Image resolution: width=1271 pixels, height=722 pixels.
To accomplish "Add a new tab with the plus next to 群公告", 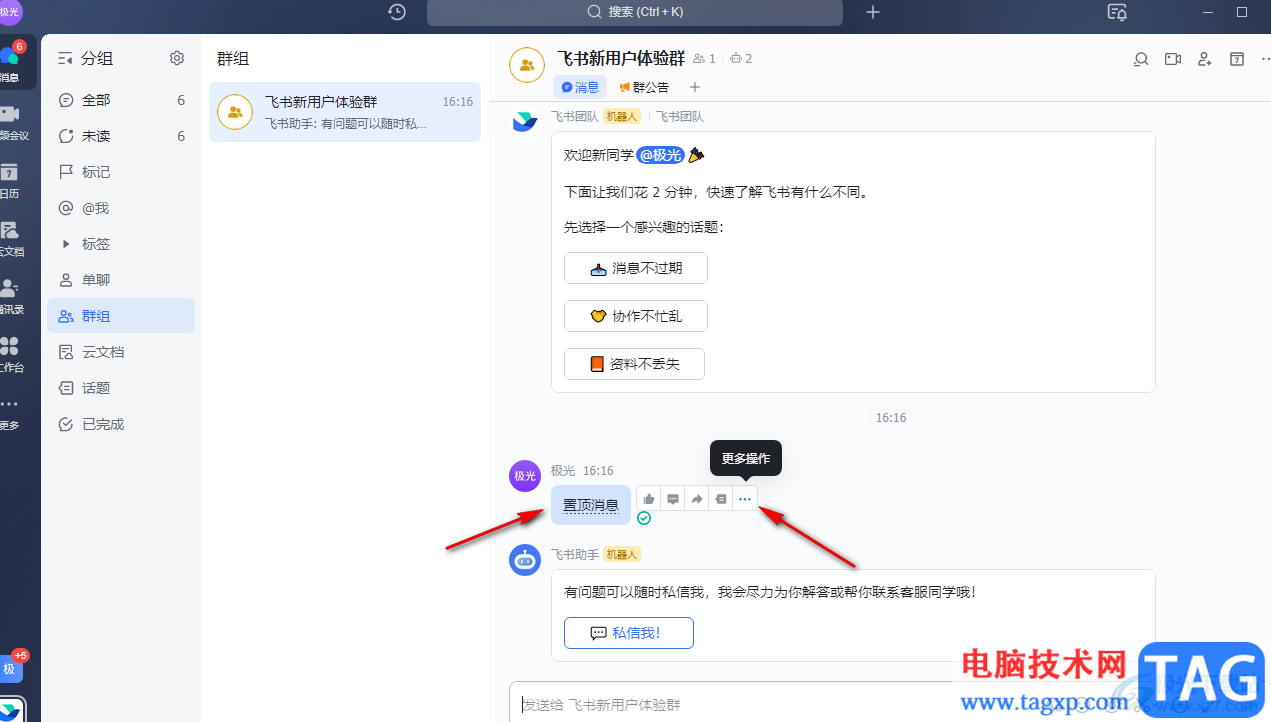I will [x=696, y=87].
